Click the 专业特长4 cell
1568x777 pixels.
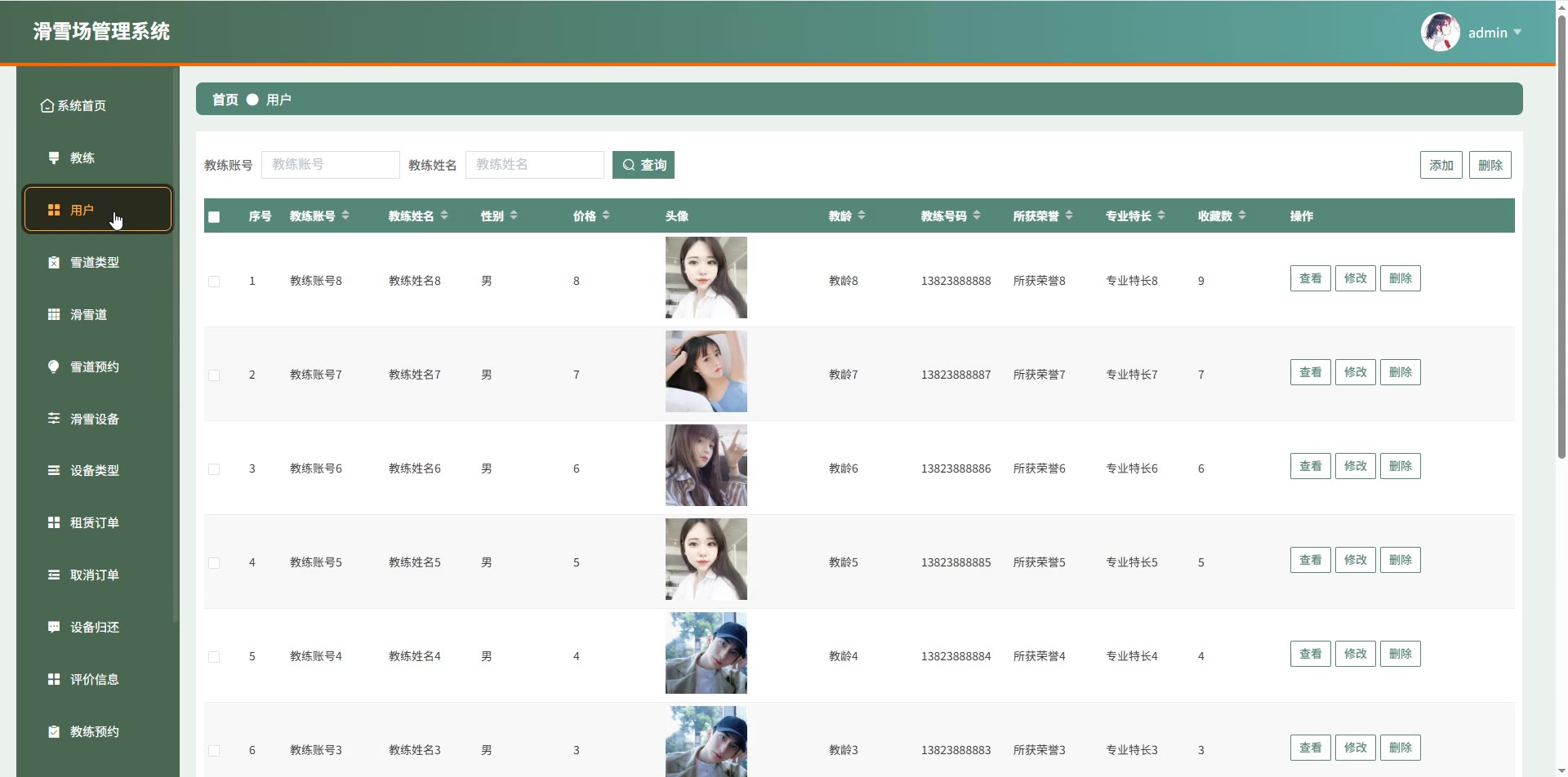tap(1132, 656)
